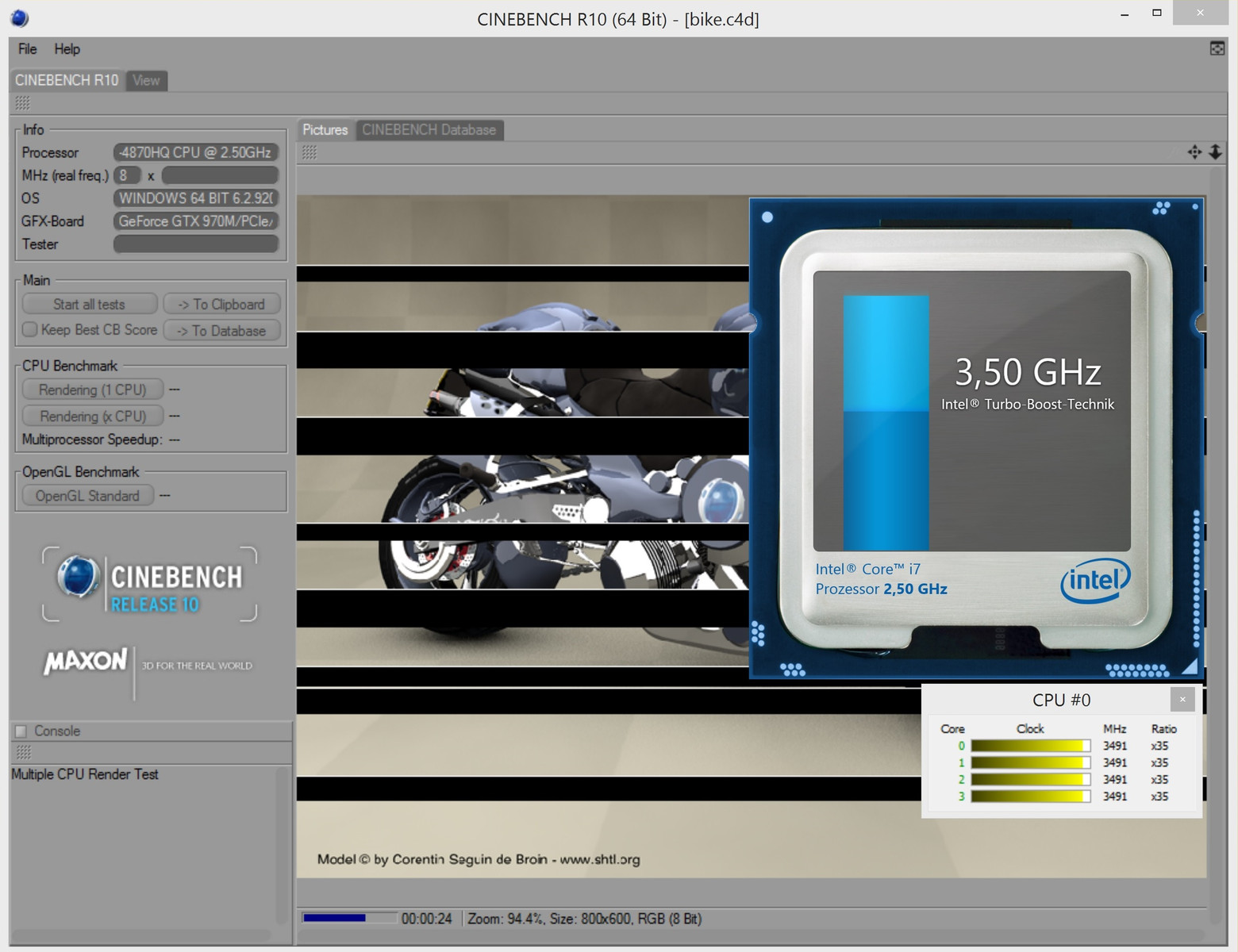Click the CINEBENCH application icon in title bar
This screenshot has width=1238, height=952.
point(19,17)
